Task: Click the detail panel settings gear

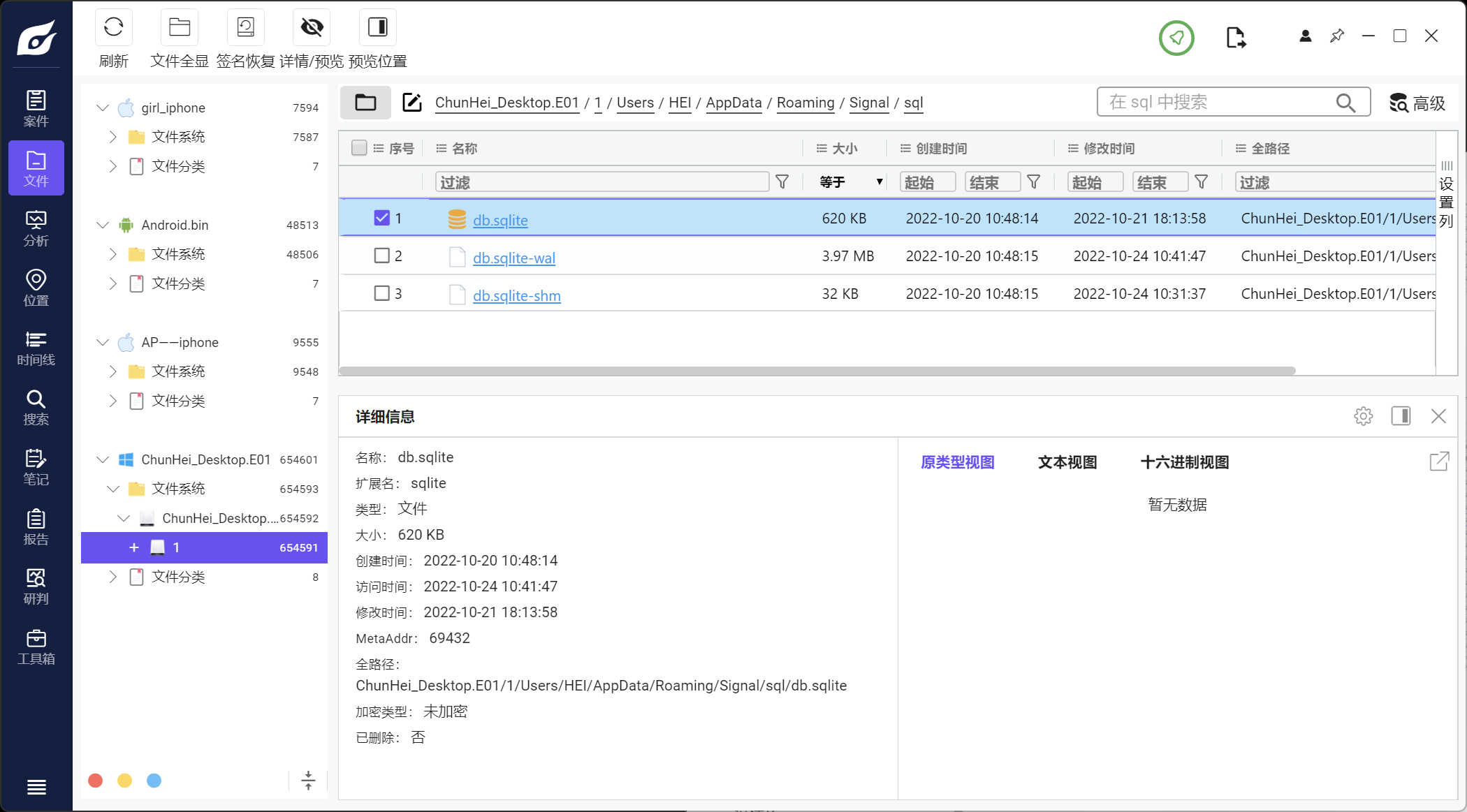Action: pyautogui.click(x=1363, y=416)
